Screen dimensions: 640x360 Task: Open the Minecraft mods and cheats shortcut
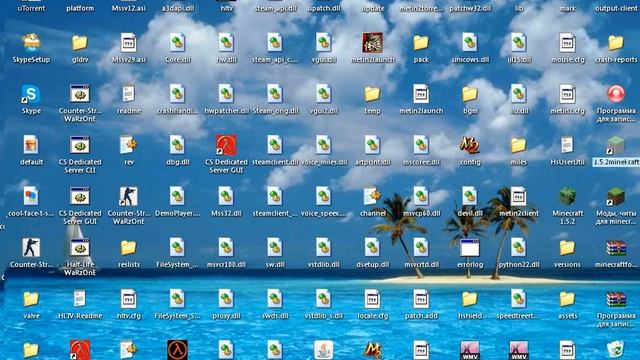(x=616, y=197)
